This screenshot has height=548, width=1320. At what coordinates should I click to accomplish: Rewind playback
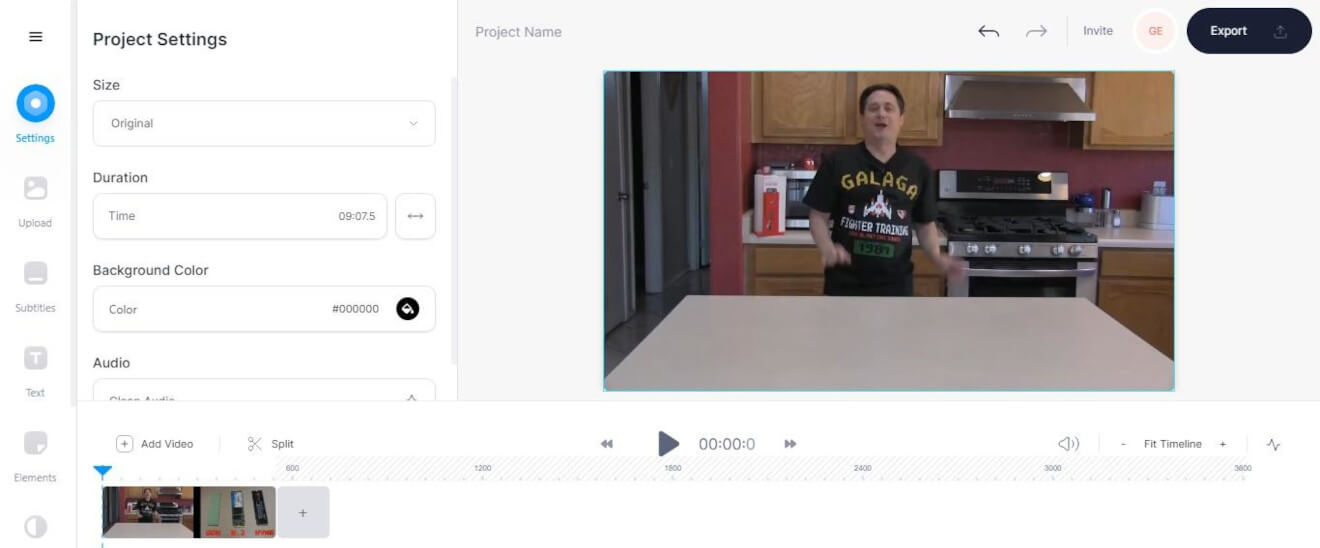607,444
